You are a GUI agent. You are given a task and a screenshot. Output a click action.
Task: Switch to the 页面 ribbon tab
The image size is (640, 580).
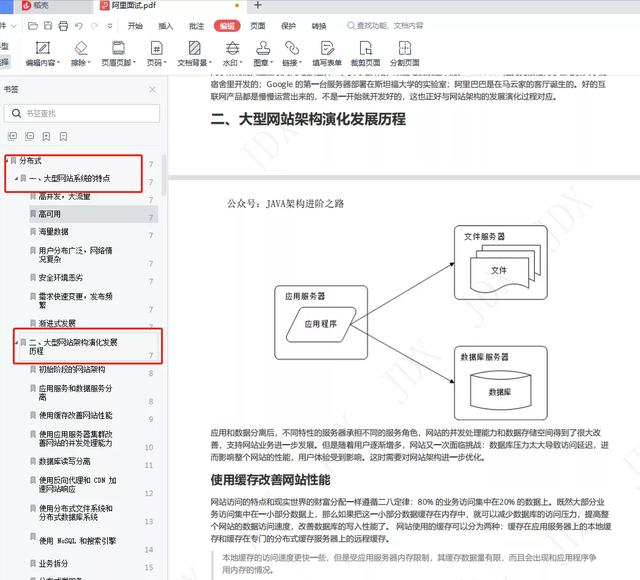(258, 26)
